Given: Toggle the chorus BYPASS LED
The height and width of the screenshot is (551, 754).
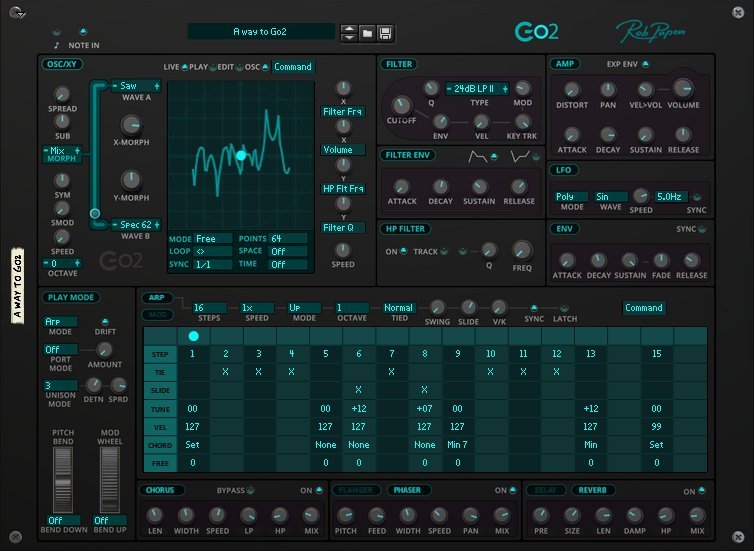Looking at the screenshot, I should point(250,490).
